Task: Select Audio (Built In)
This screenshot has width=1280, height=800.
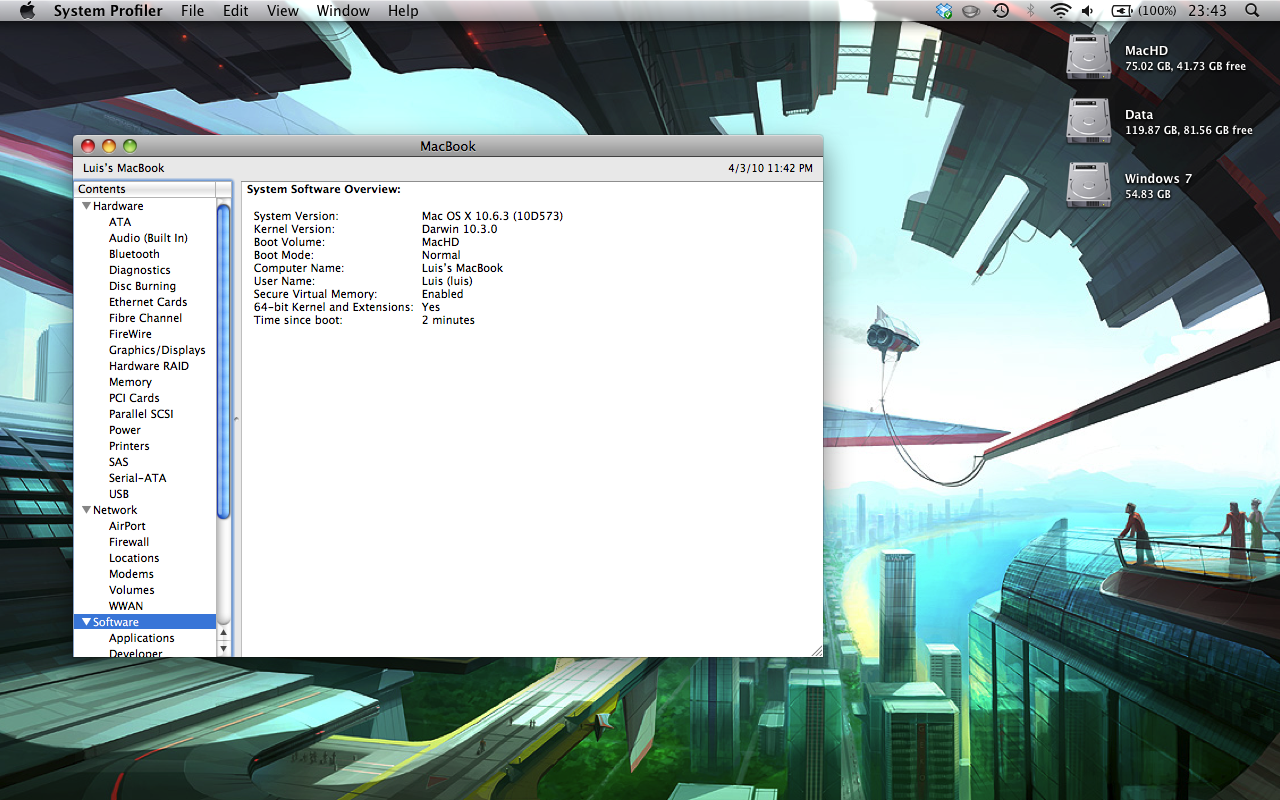Action: pyautogui.click(x=148, y=238)
